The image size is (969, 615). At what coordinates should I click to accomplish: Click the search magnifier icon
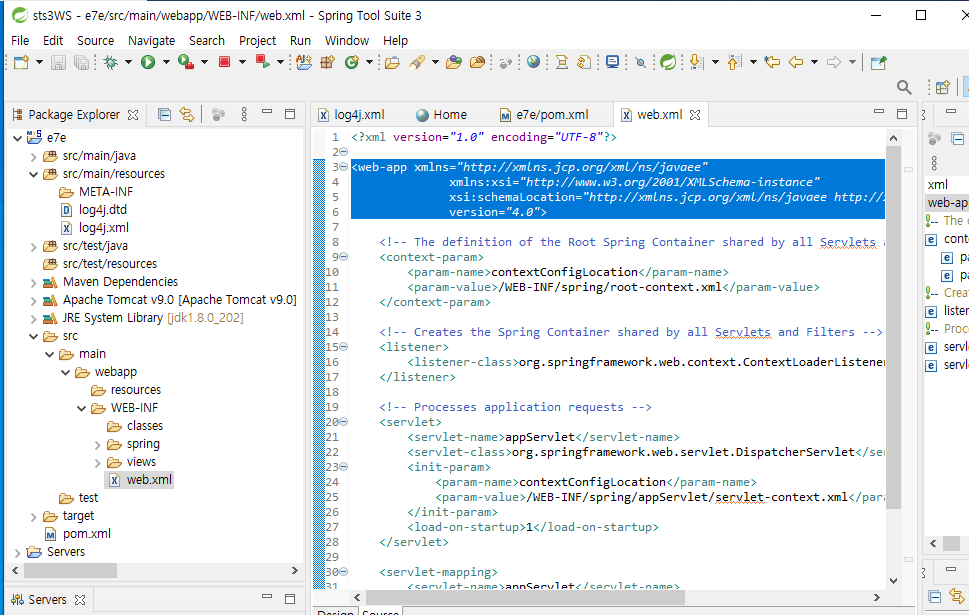click(904, 87)
